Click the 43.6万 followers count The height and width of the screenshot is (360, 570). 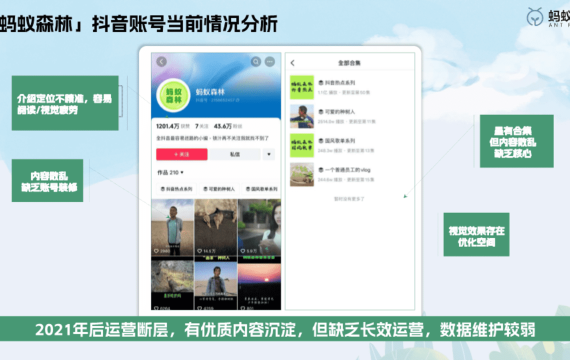pyautogui.click(x=222, y=126)
